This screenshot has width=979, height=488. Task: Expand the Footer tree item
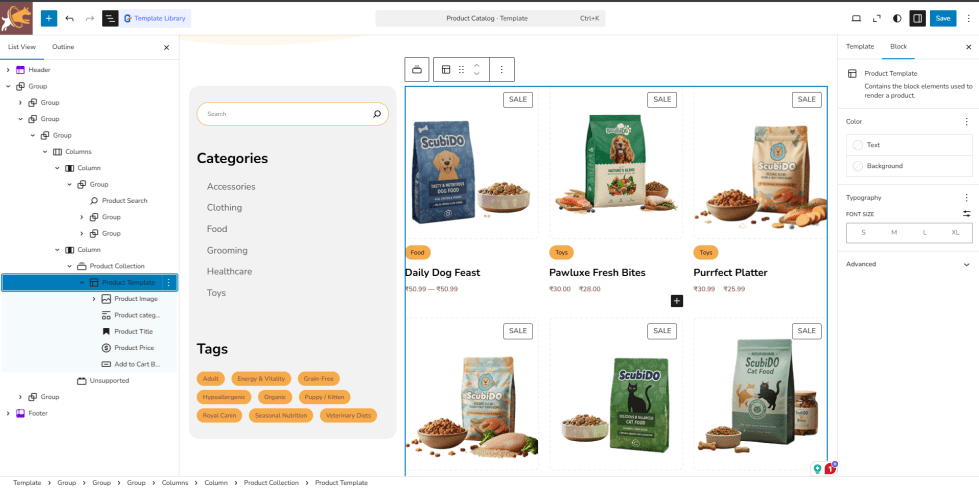8,413
